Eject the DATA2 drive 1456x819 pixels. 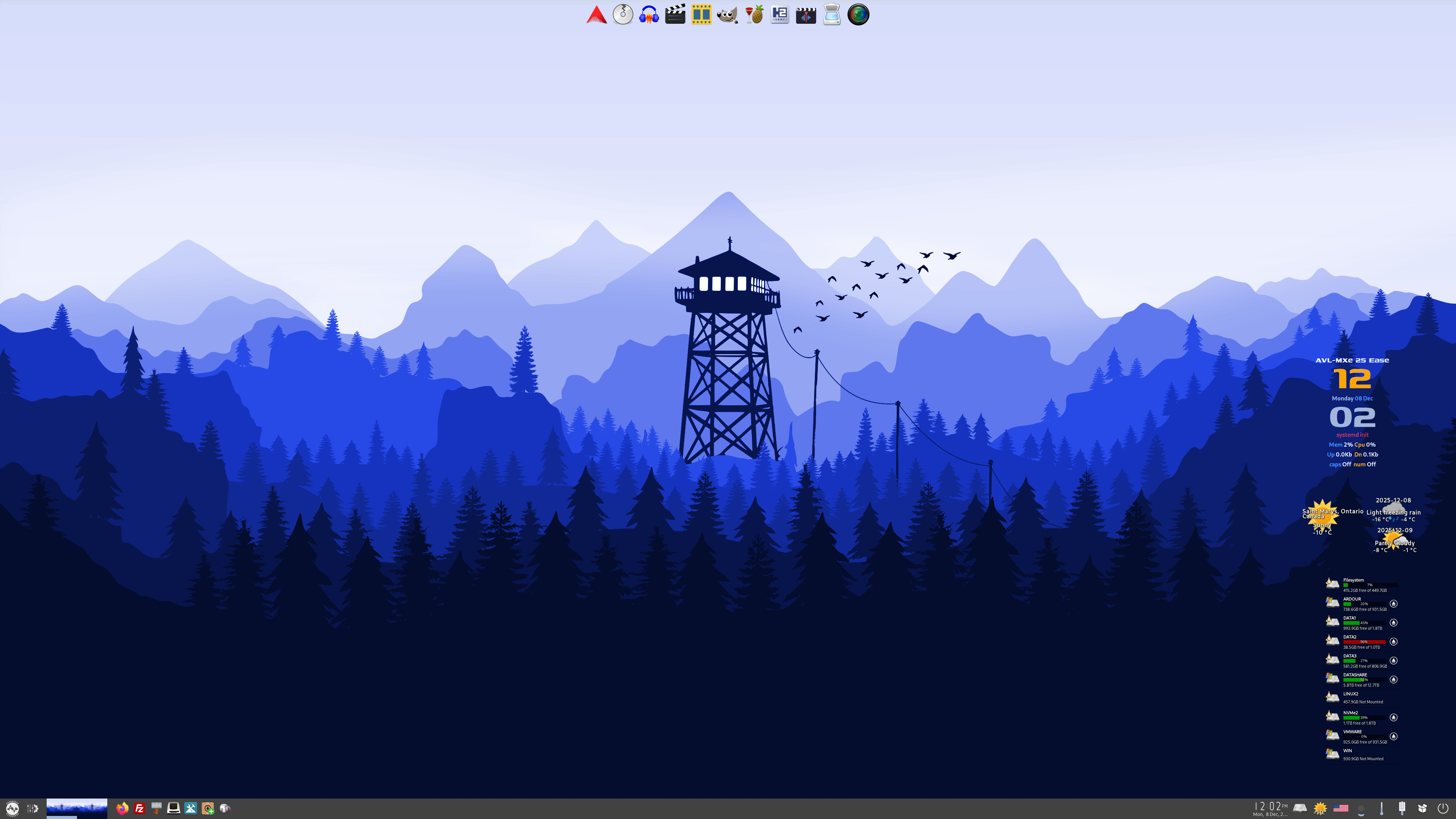1393,642
